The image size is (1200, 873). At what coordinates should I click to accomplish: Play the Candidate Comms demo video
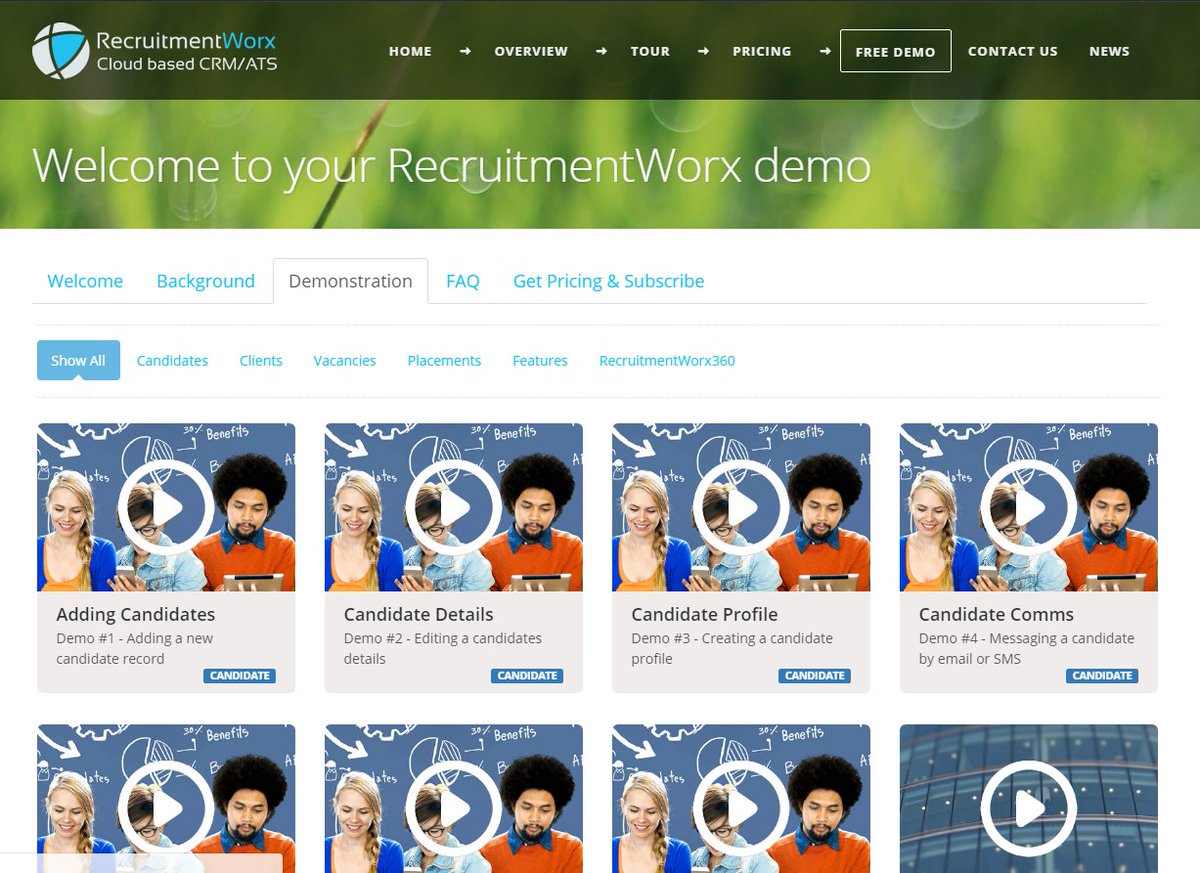1028,507
